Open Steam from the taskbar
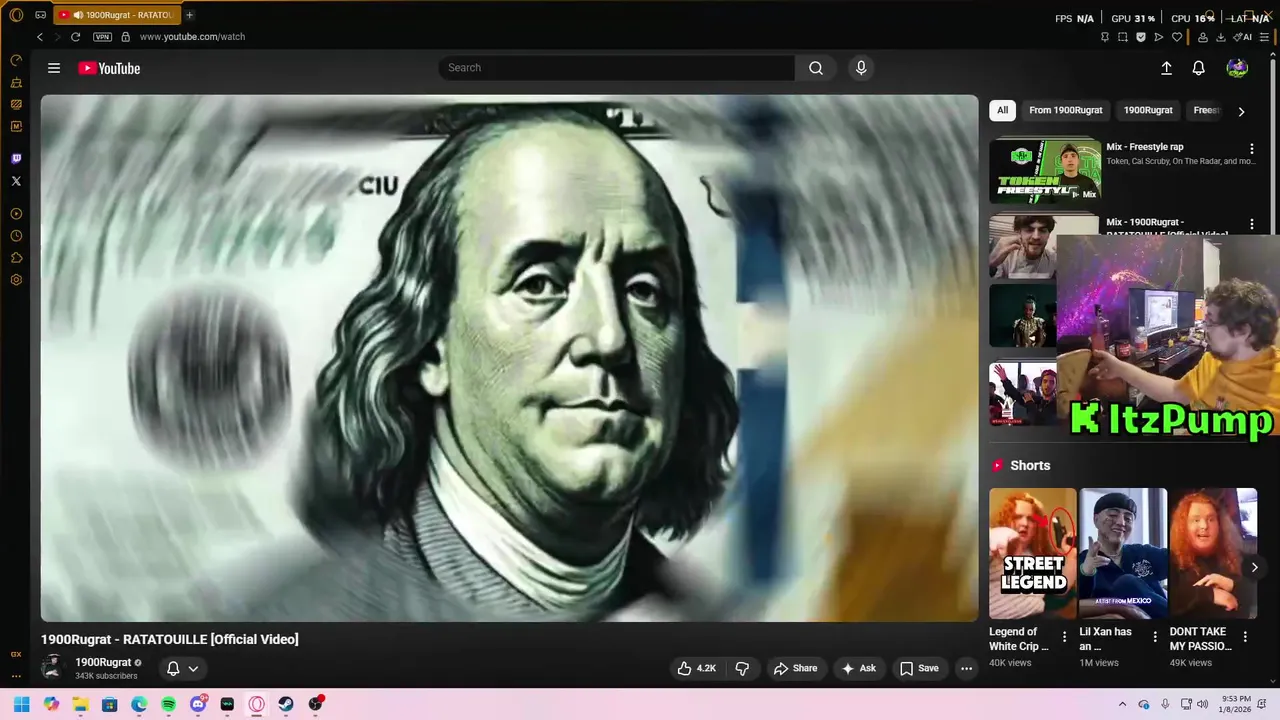The image size is (1280, 720). 286,704
